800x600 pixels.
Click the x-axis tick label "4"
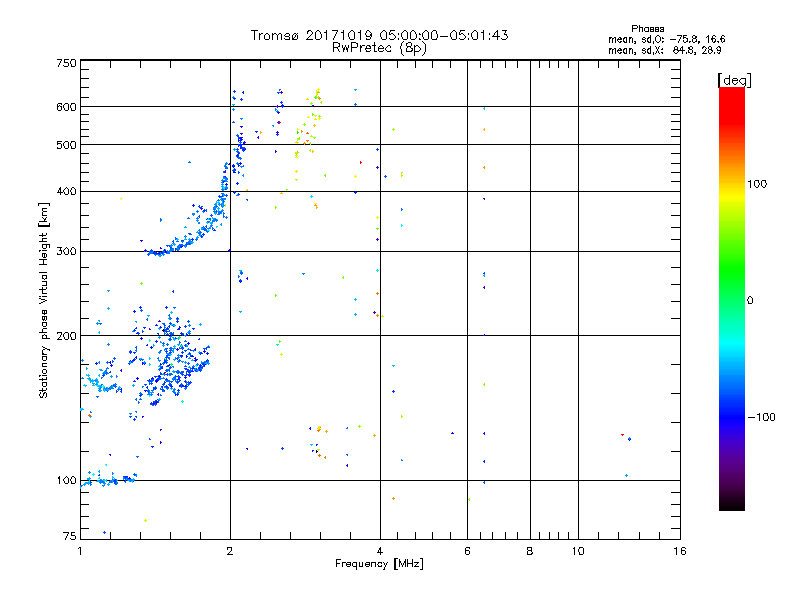380,551
